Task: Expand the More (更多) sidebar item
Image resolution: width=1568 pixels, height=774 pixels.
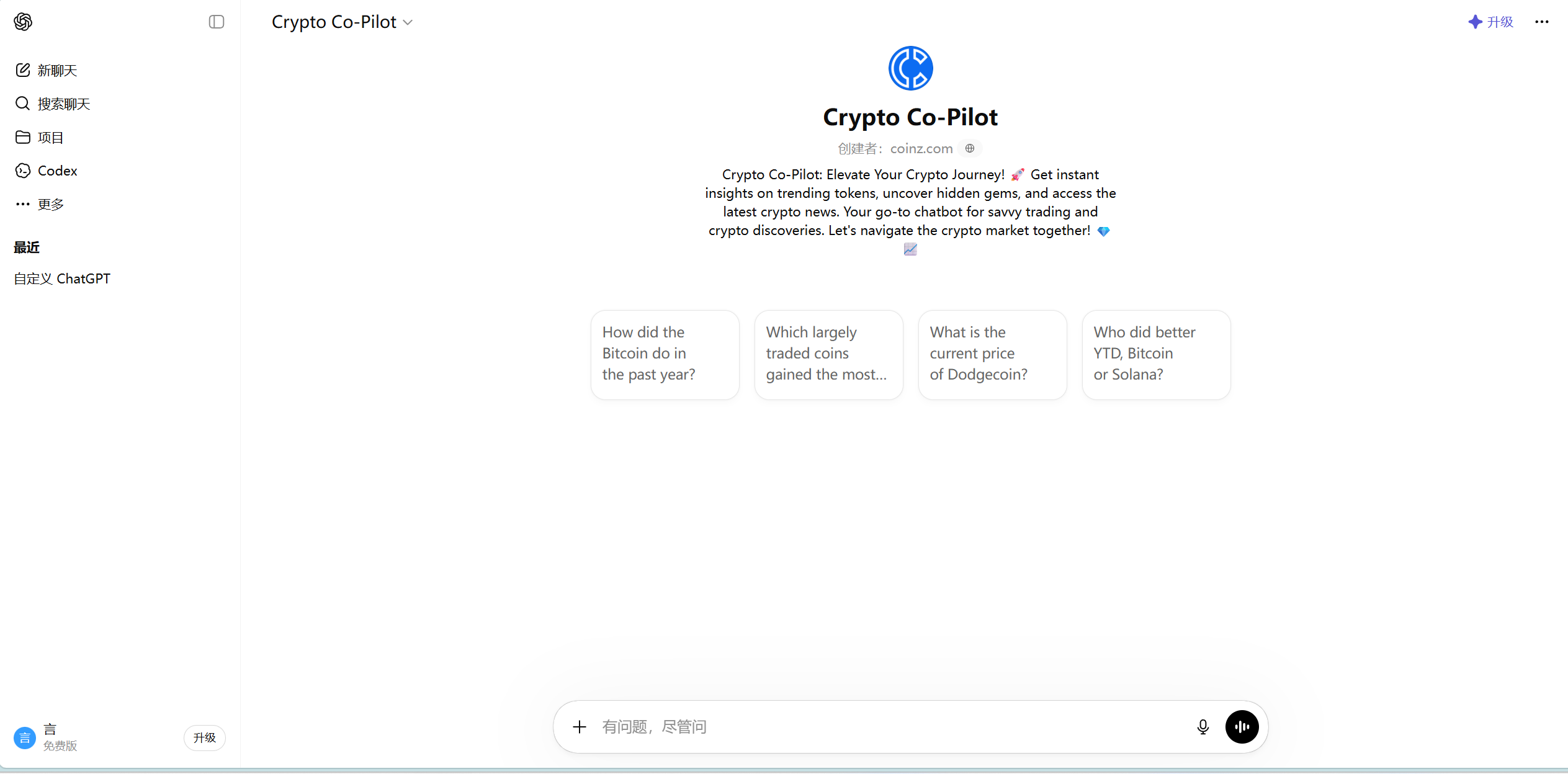Action: [40, 204]
